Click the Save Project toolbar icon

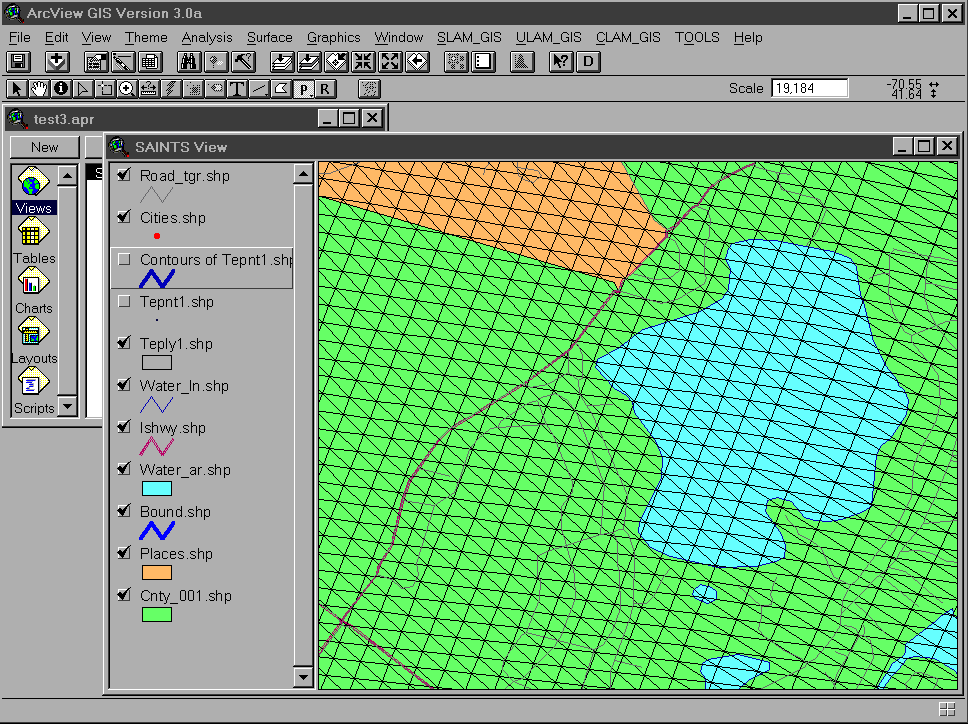(x=18, y=62)
